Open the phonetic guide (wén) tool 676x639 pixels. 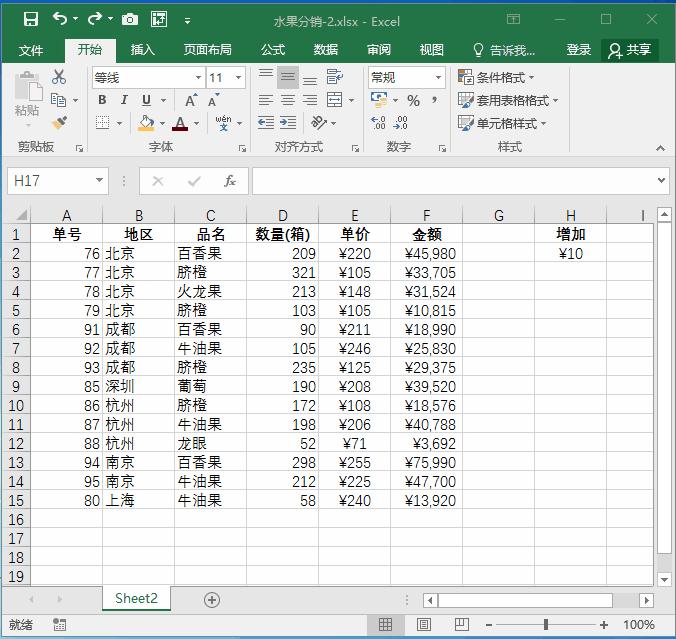point(223,123)
